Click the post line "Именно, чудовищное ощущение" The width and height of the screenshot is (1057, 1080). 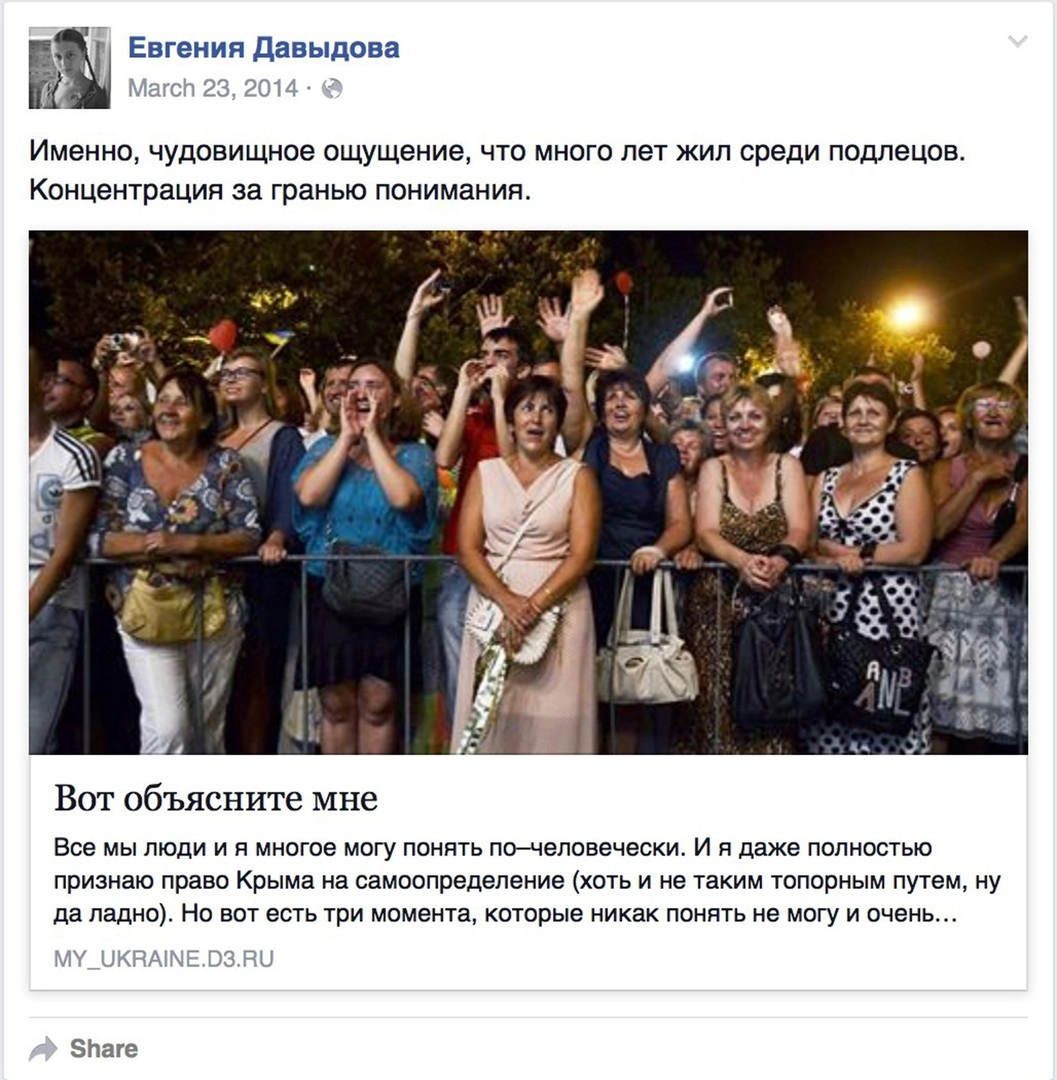pyautogui.click(x=497, y=151)
